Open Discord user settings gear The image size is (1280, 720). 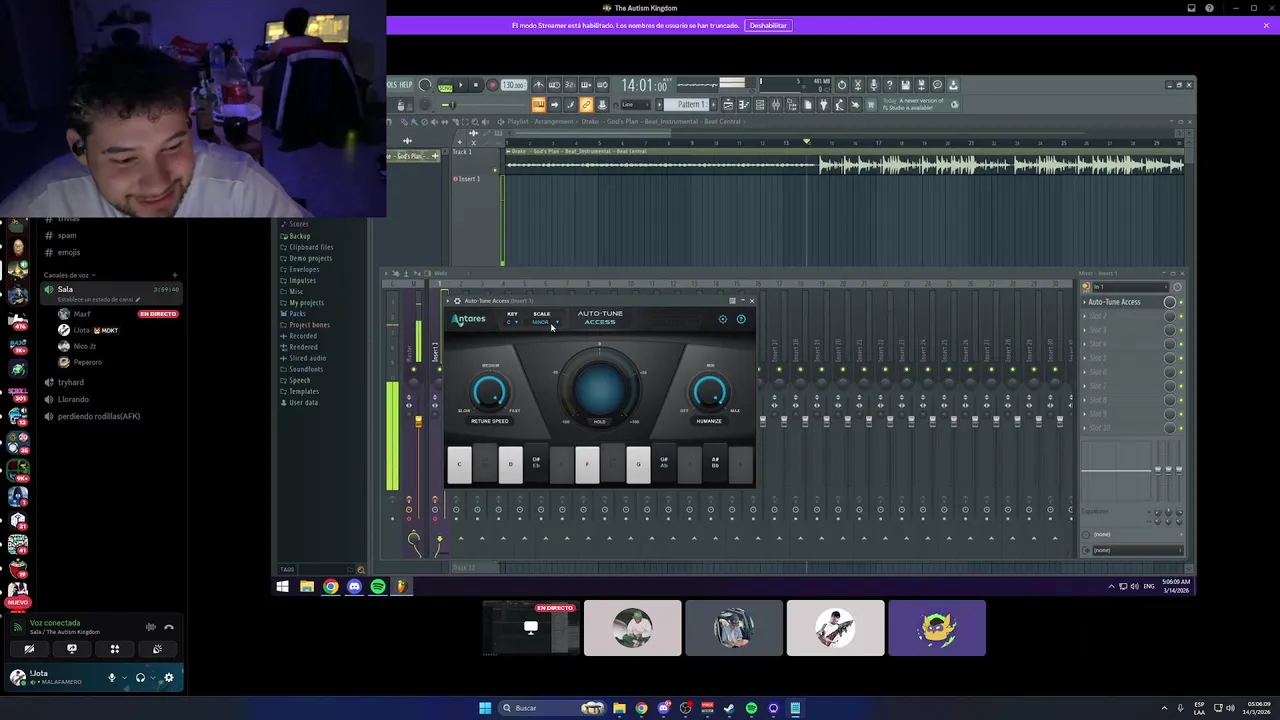pyautogui.click(x=168, y=678)
